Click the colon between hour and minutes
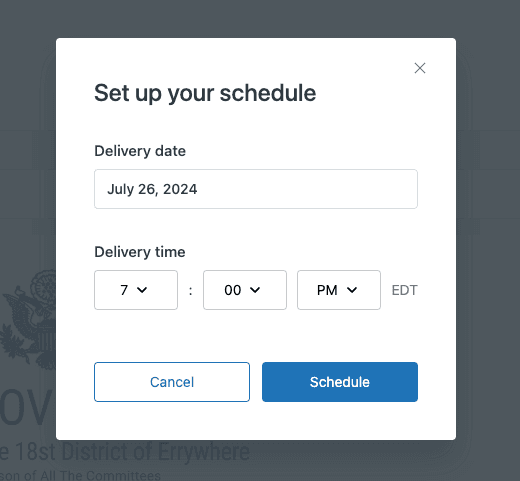This screenshot has height=481, width=520. (x=190, y=291)
